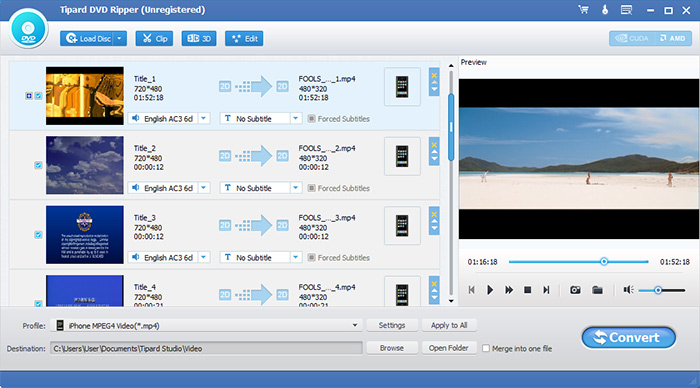
Task: Click Apply to All button
Action: (449, 325)
